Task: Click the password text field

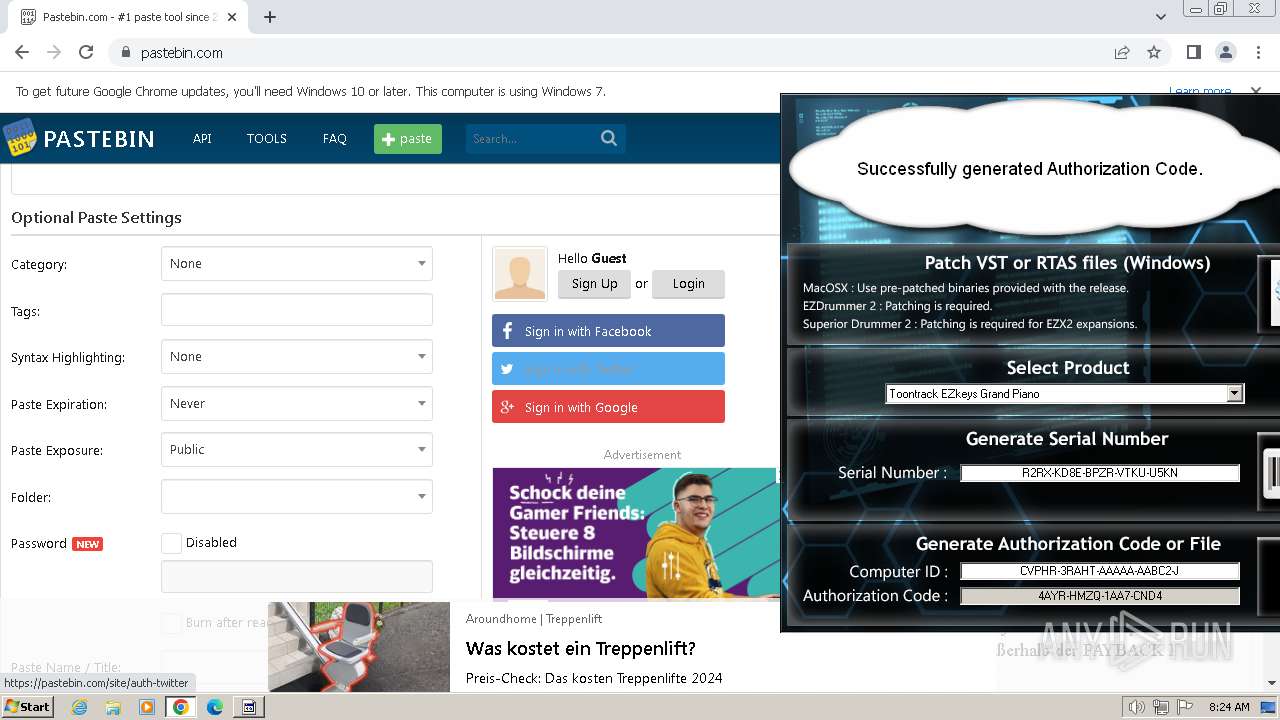Action: tap(297, 577)
